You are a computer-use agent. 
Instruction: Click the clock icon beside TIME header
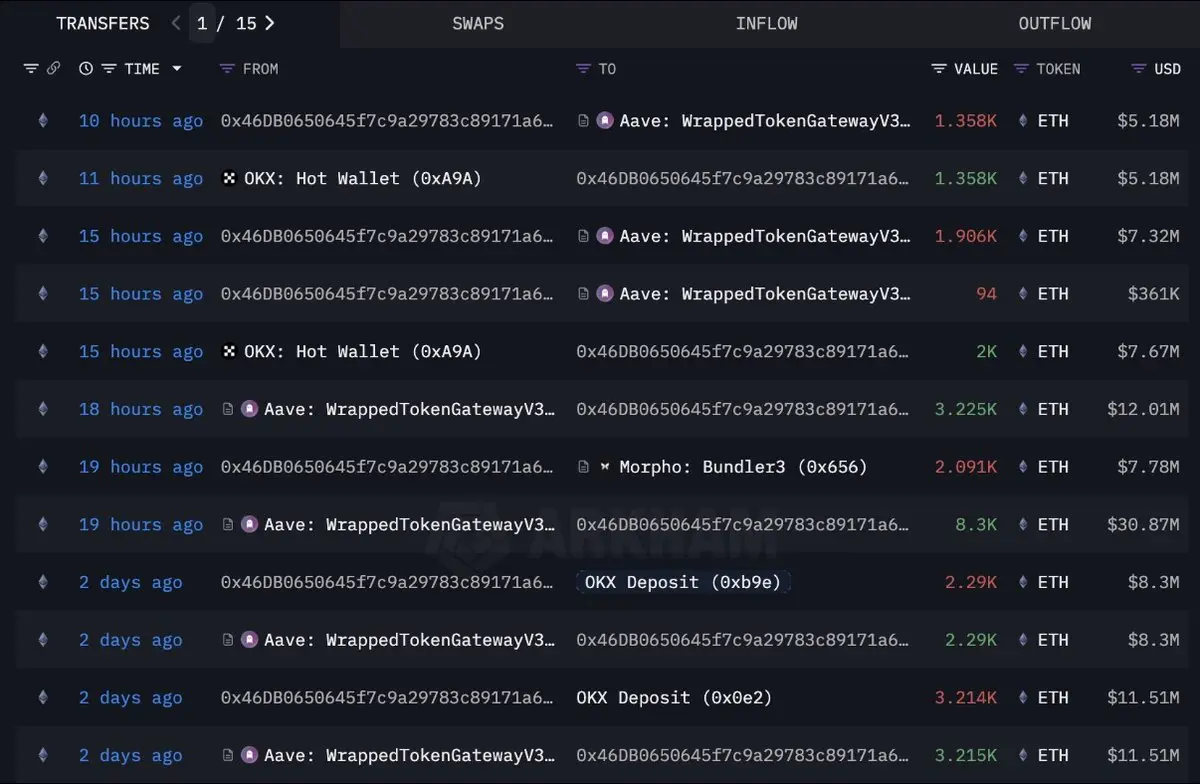point(86,69)
